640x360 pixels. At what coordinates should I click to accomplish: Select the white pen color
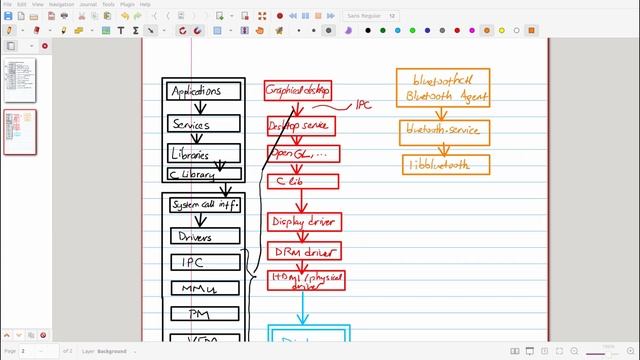click(517, 30)
